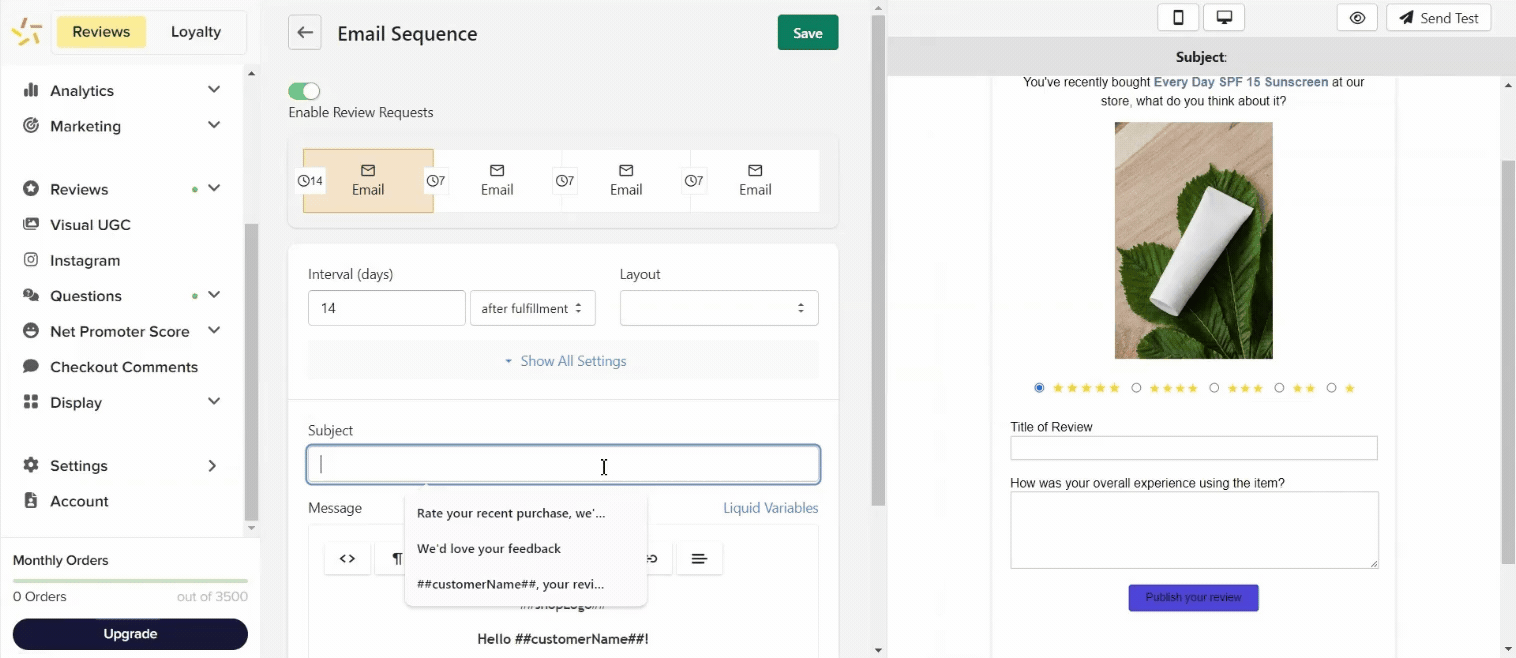
Task: Select the four-star rating radio button
Action: click(x=1137, y=388)
